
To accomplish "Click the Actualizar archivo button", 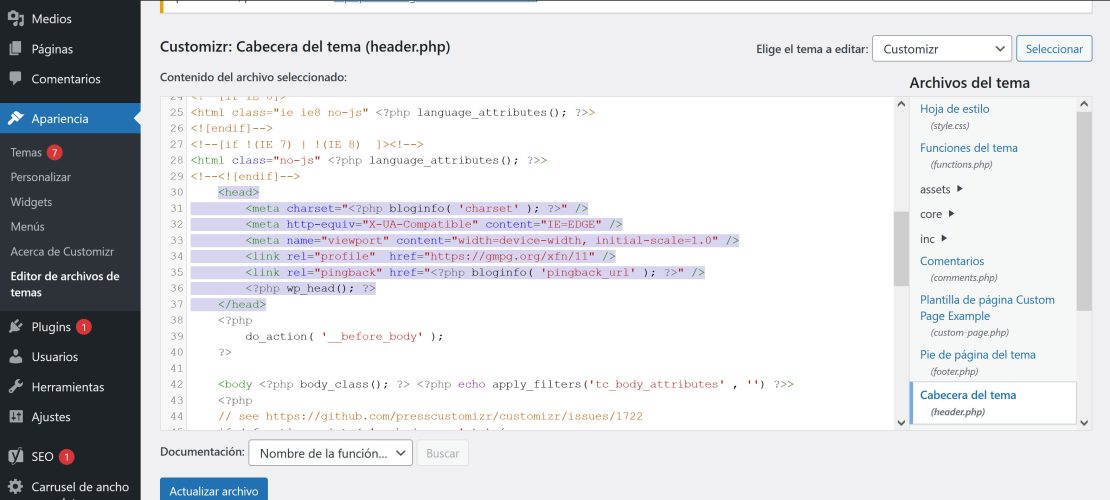I will pos(214,489).
